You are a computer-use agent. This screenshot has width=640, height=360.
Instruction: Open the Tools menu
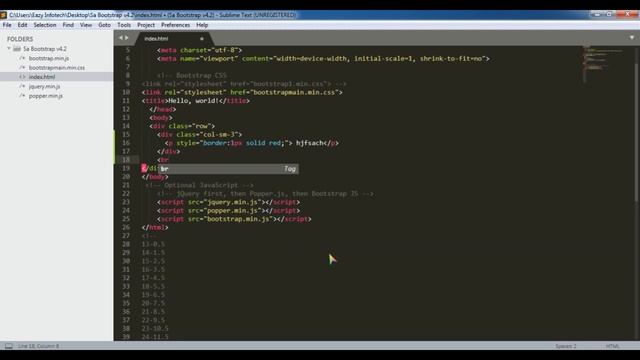pyautogui.click(x=124, y=25)
